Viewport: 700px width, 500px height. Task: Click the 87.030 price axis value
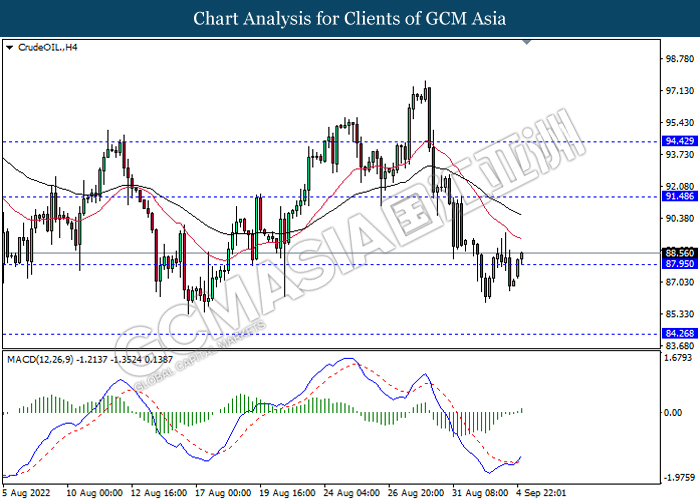coord(680,282)
